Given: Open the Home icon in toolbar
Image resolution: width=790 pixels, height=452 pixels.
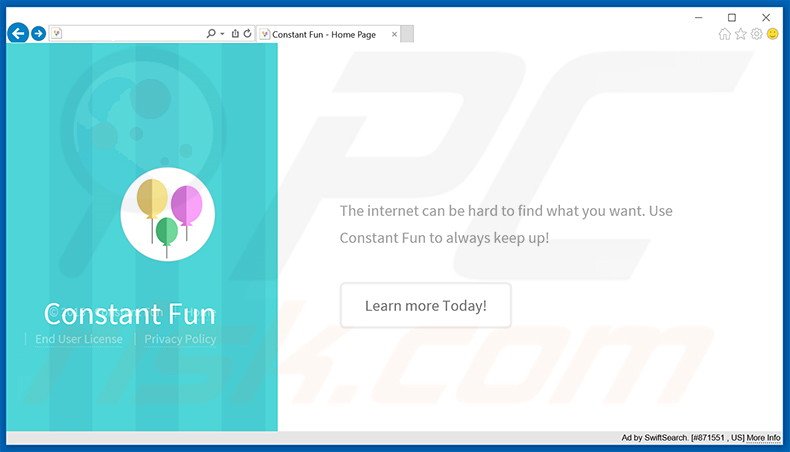Looking at the screenshot, I should coord(725,34).
